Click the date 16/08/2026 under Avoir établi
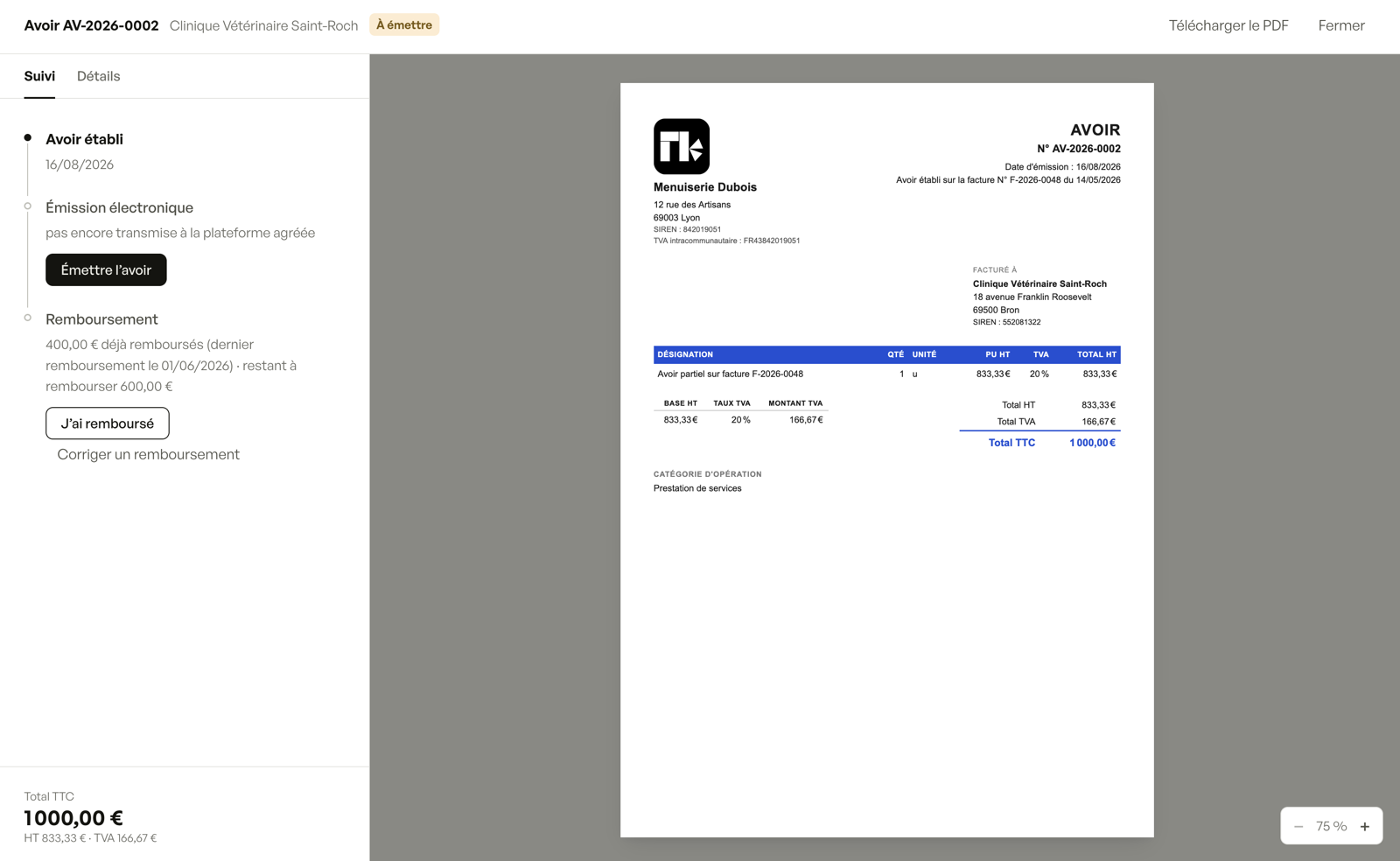 tap(80, 164)
